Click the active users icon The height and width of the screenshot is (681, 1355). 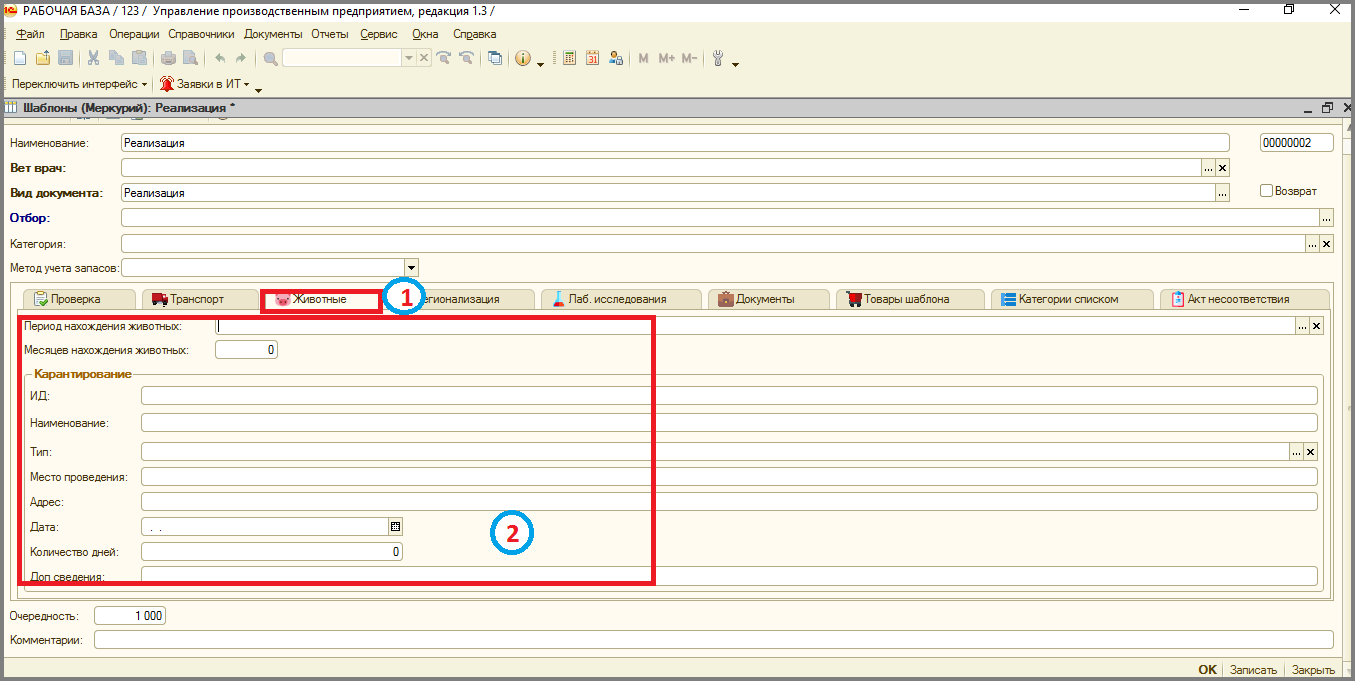[616, 58]
